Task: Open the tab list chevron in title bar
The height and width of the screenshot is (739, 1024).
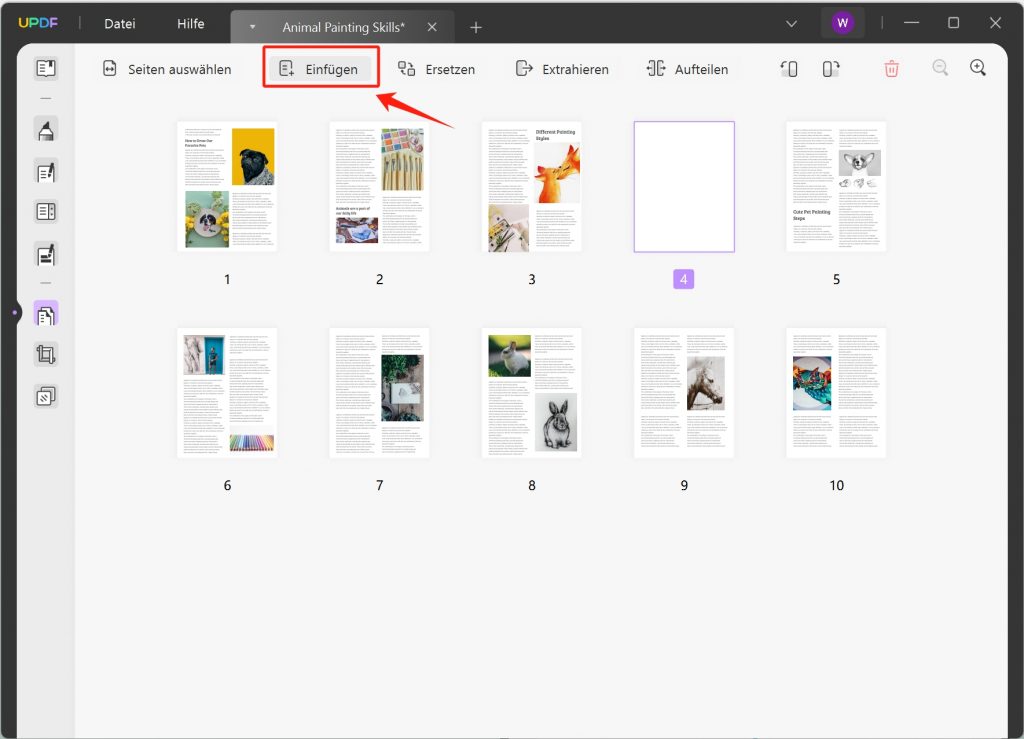Action: (x=791, y=24)
